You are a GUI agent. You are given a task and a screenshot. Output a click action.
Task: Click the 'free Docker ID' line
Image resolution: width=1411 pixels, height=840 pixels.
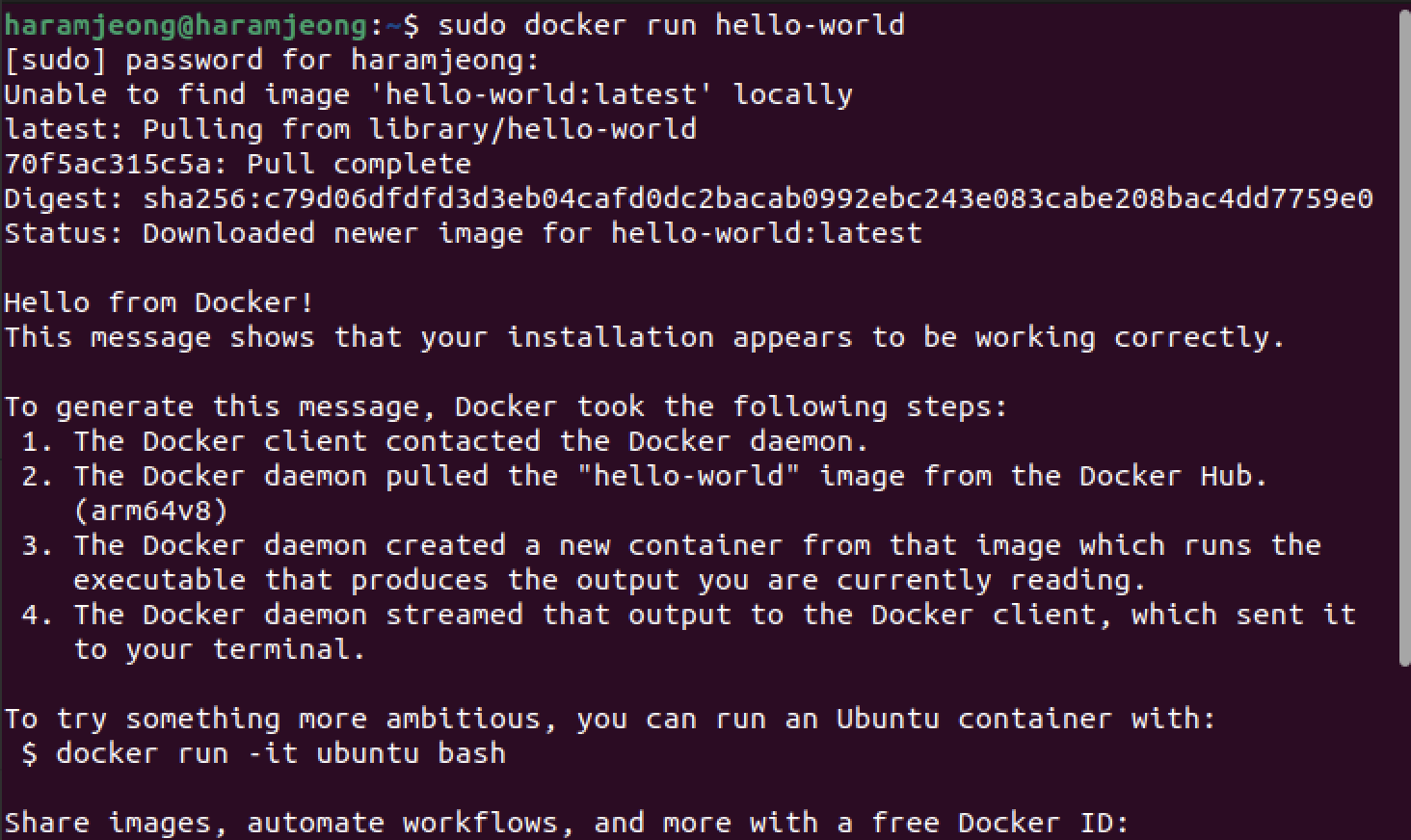point(567,823)
